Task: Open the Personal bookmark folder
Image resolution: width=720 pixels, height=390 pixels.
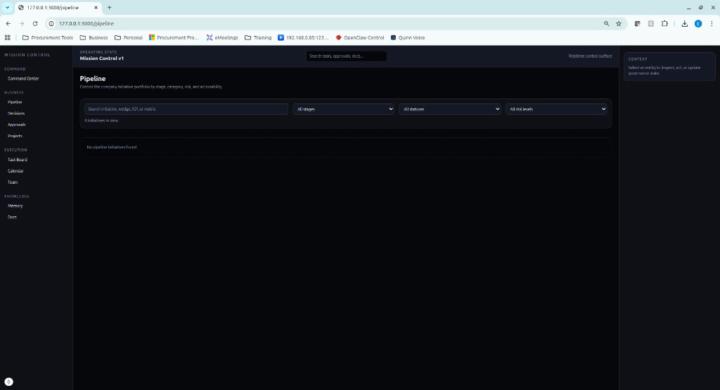Action: [x=129, y=38]
